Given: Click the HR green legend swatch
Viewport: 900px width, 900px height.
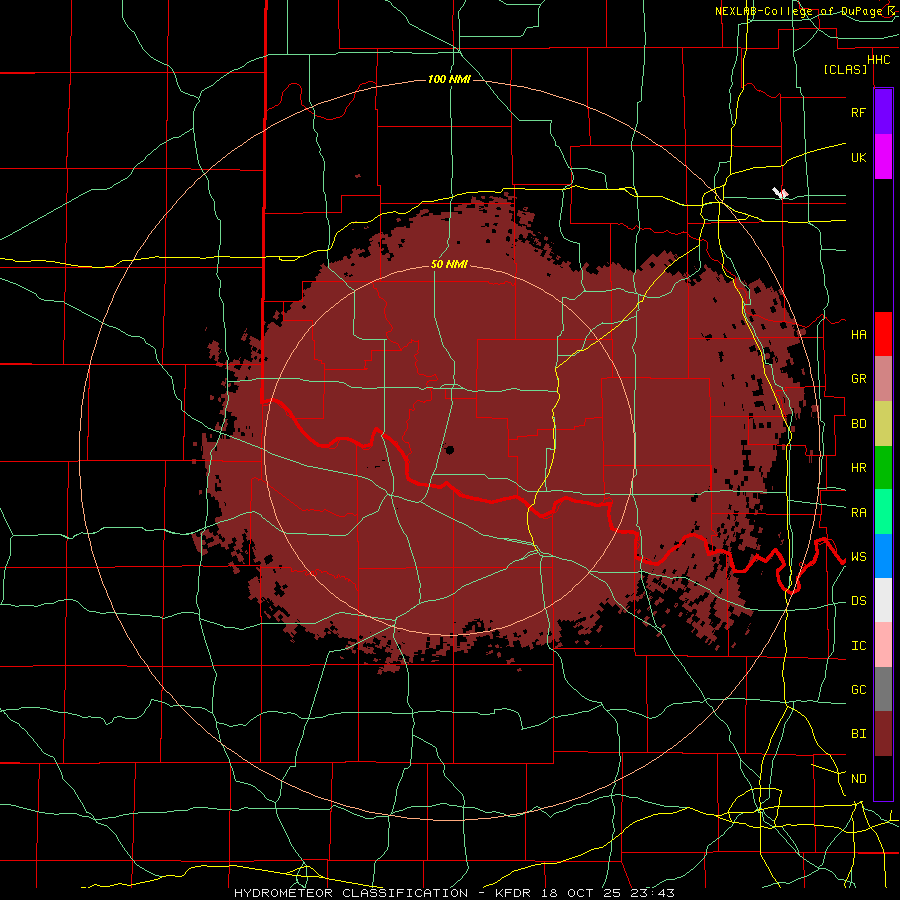Looking at the screenshot, I should click(x=883, y=467).
